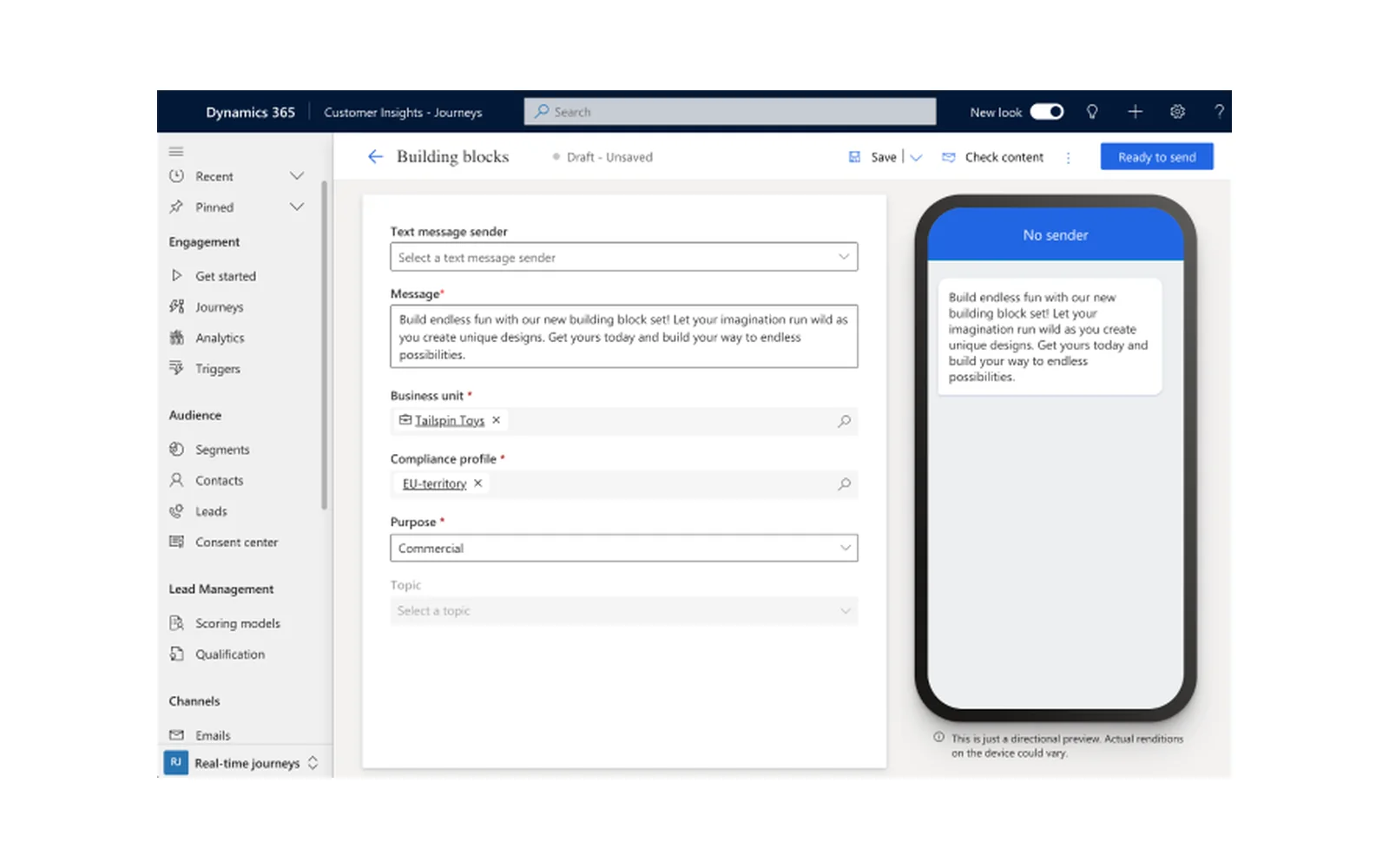Open the more options vertical ellipsis

[1068, 158]
